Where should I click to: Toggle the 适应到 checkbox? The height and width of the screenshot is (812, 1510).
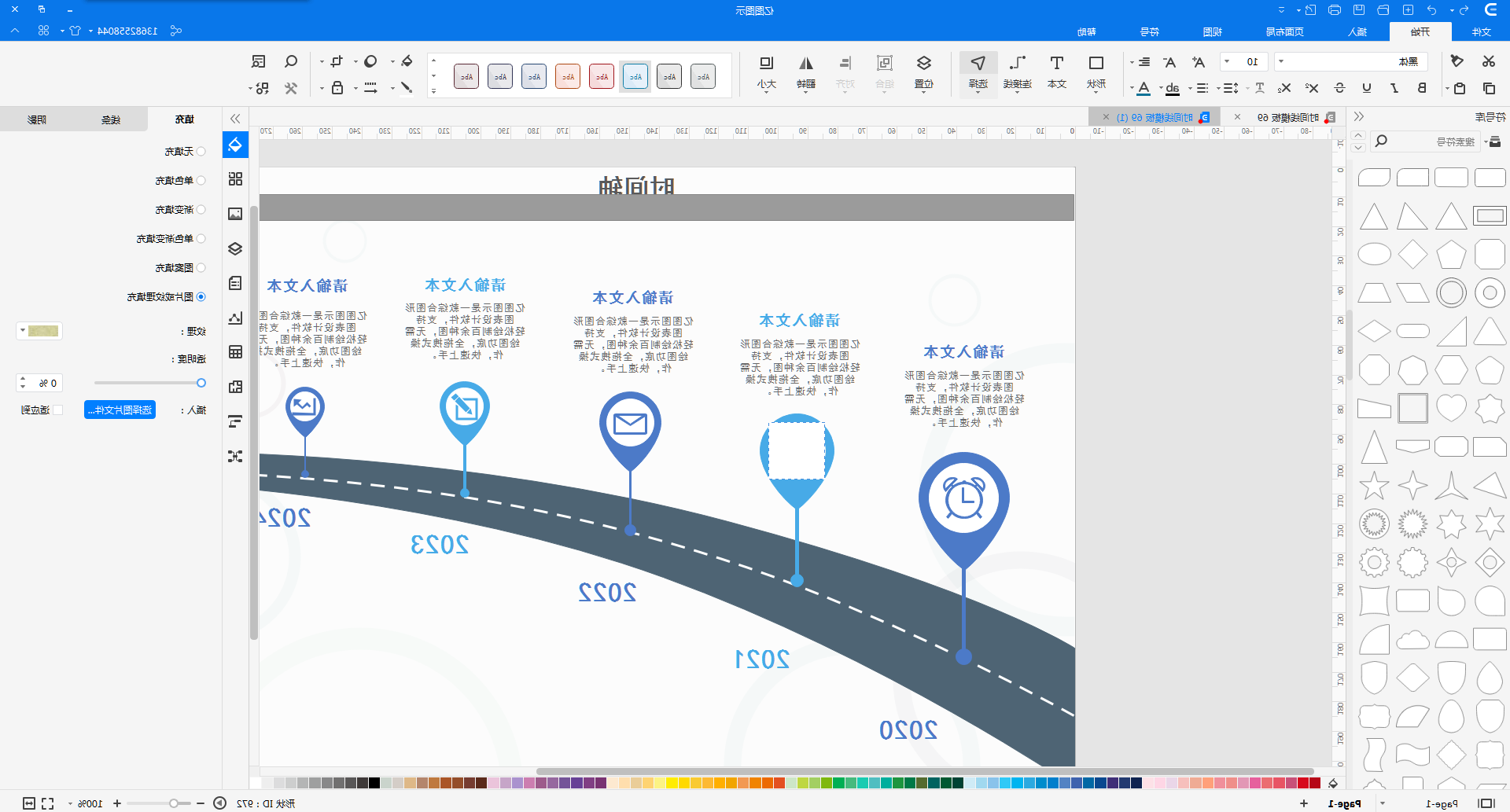(x=57, y=410)
